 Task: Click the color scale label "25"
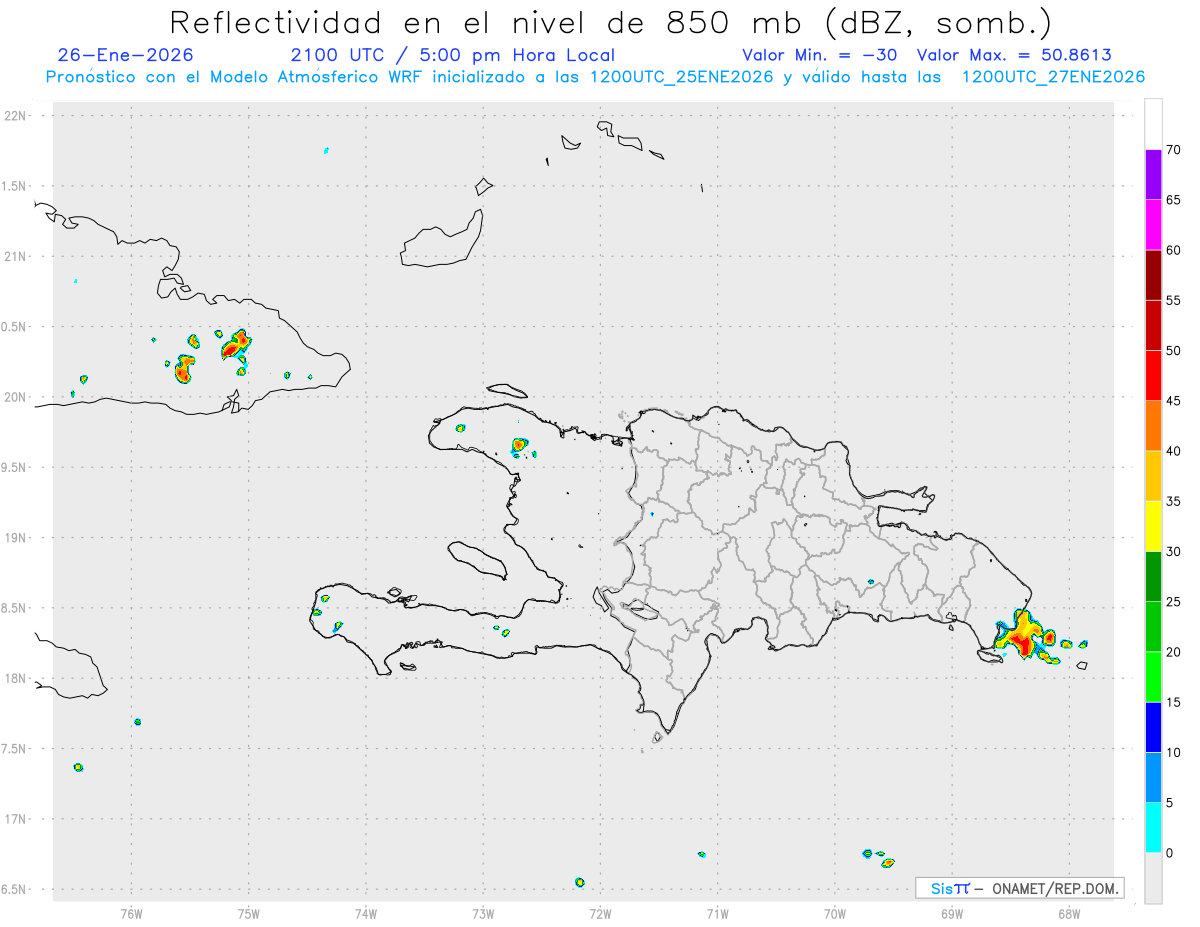point(1173,602)
